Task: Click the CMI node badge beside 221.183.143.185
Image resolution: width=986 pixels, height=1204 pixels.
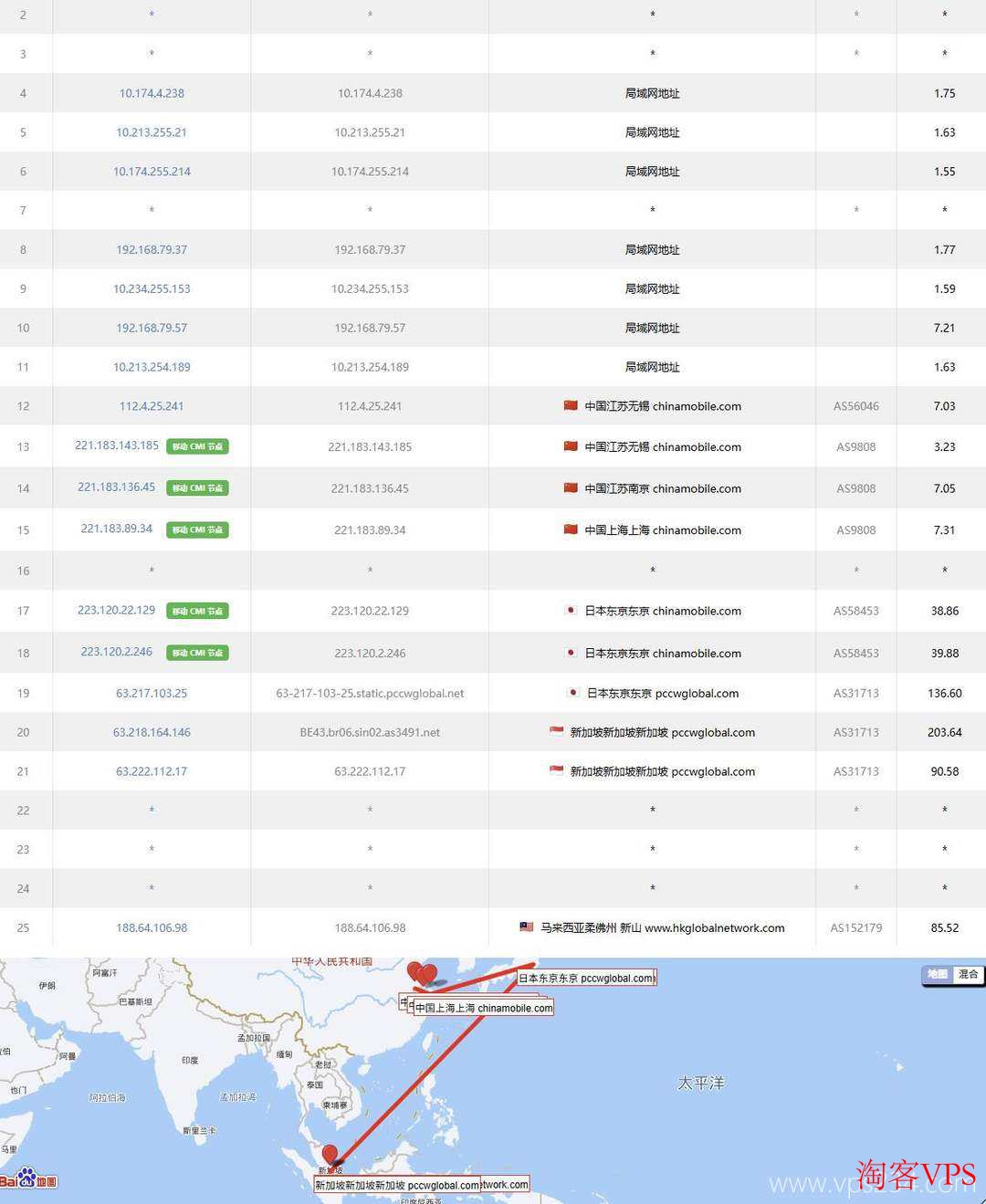Action: (x=197, y=446)
